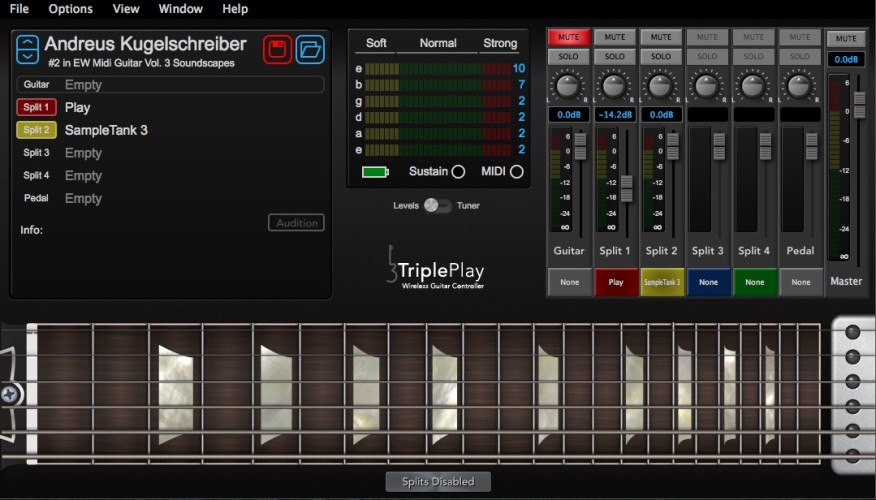Select the Split 4 row label
This screenshot has height=500, width=876.
[x=36, y=175]
